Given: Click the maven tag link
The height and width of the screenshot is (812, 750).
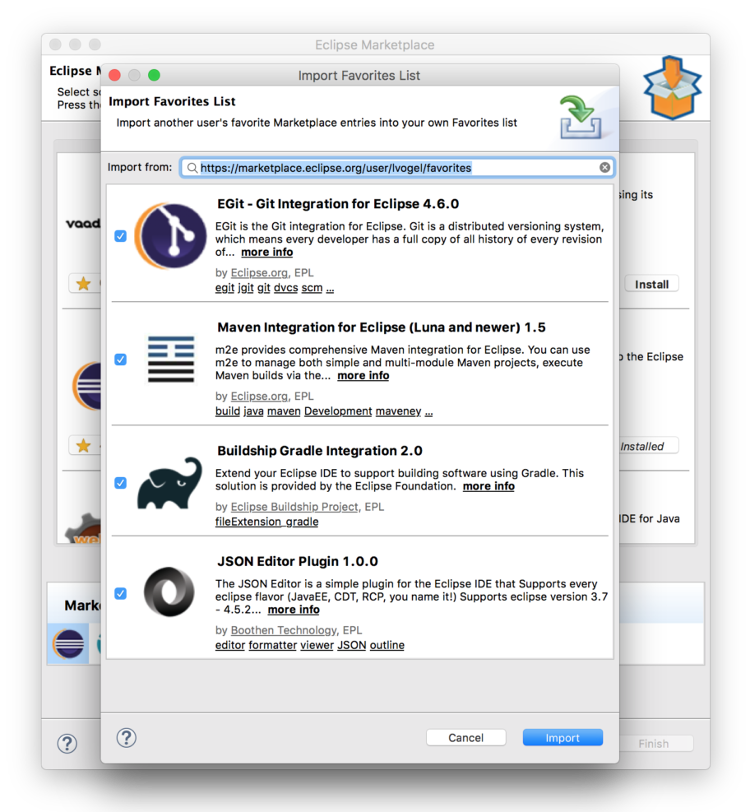Looking at the screenshot, I should click(x=284, y=411).
